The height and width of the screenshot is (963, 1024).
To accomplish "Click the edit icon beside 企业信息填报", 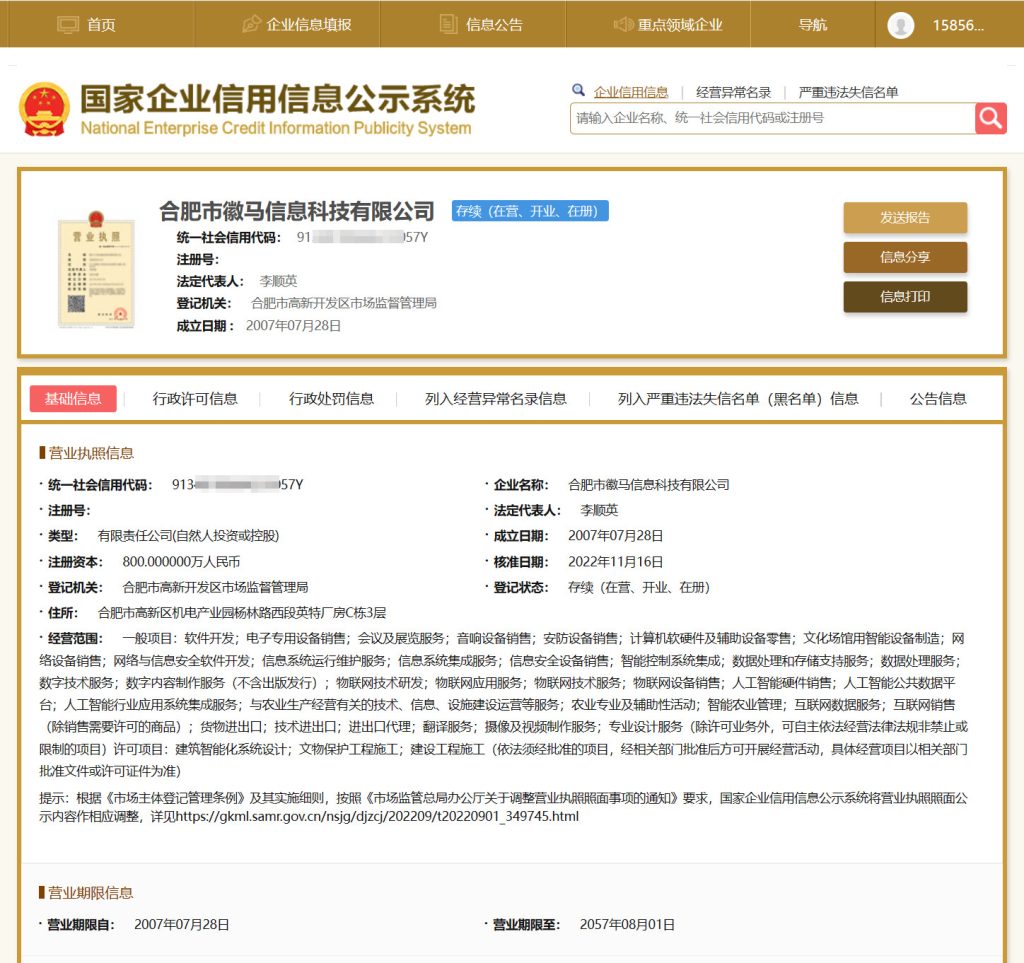I will tap(252, 24).
